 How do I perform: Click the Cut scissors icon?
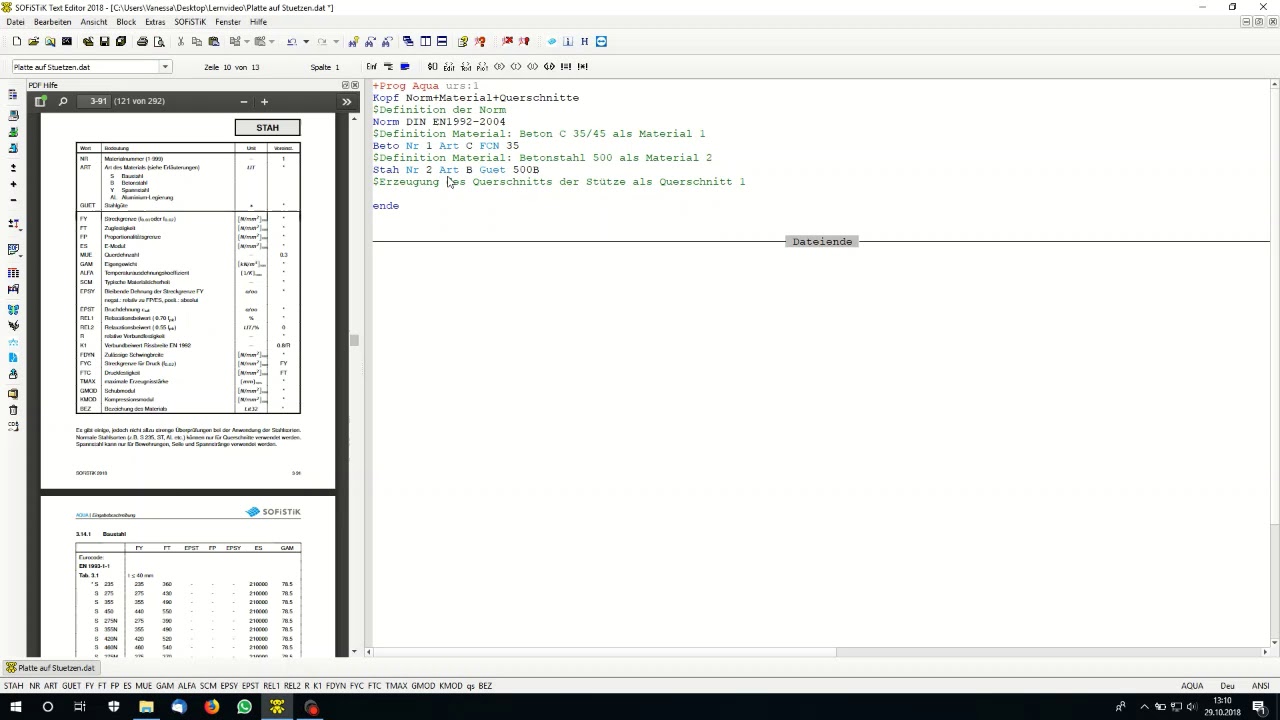click(180, 42)
